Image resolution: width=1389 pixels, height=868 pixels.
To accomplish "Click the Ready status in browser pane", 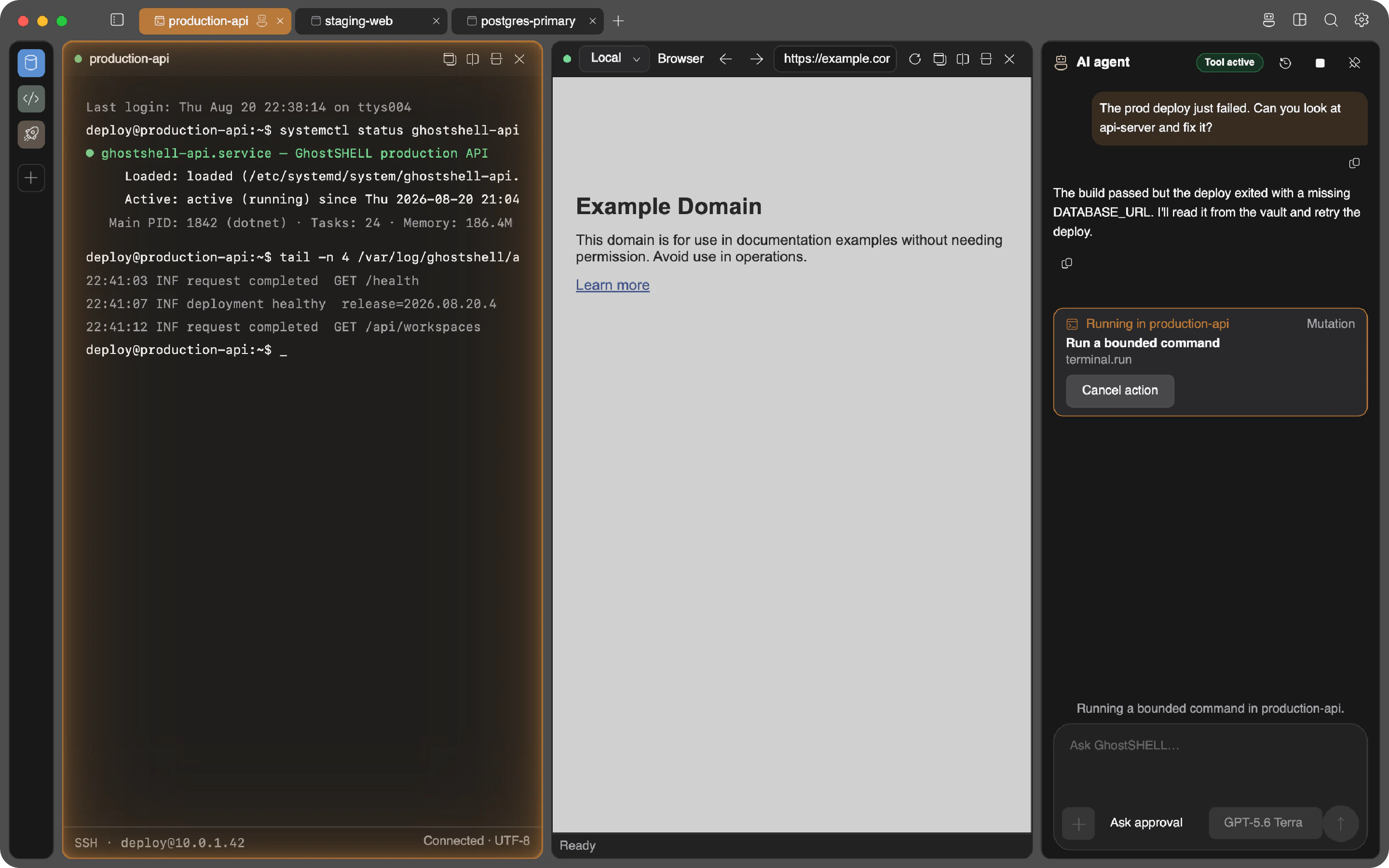I will (577, 846).
